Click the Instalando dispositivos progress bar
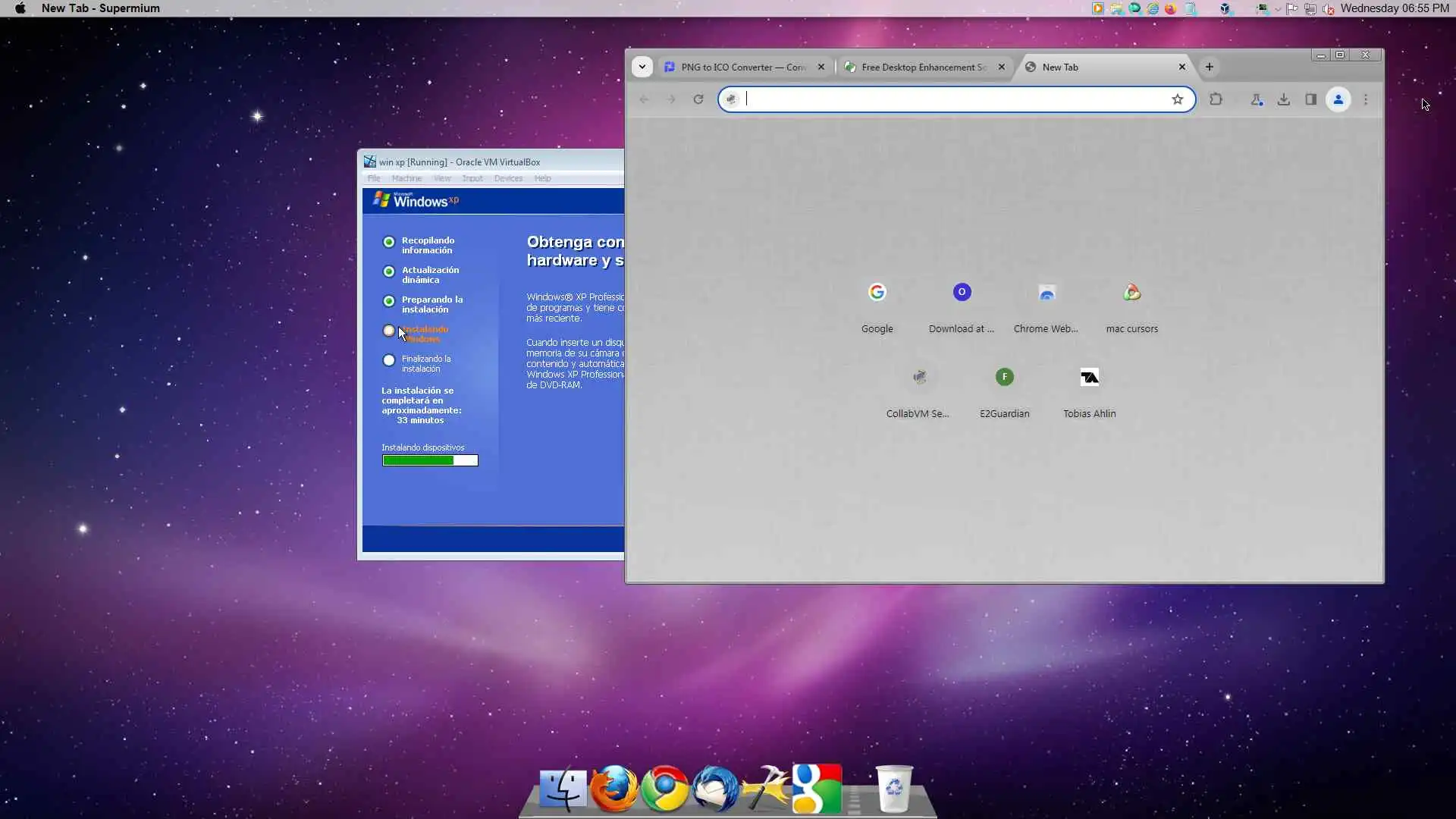The width and height of the screenshot is (1456, 819). click(x=430, y=460)
